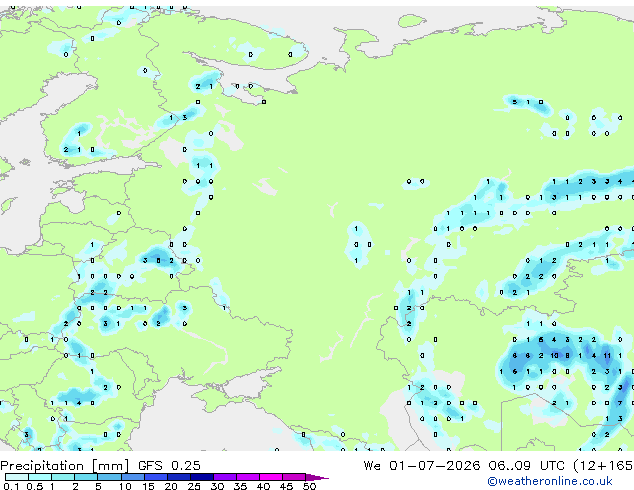Click the 35 label under the legend
This screenshot has height=490, width=634.
coord(240,486)
